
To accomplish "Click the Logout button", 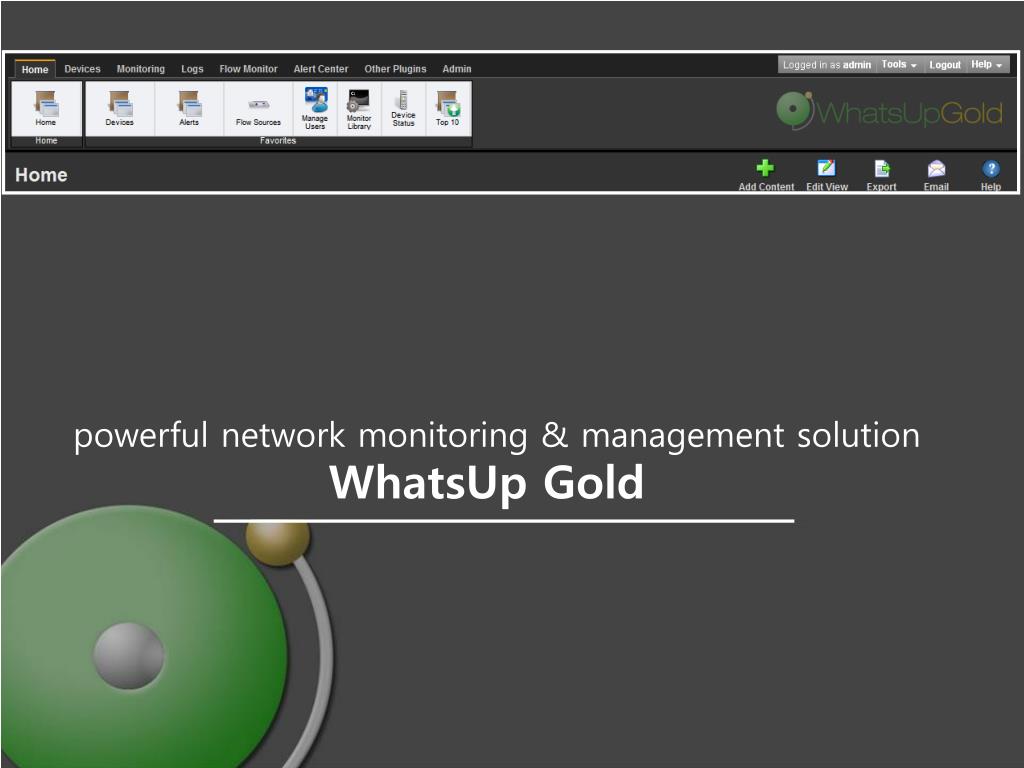I will [x=944, y=65].
